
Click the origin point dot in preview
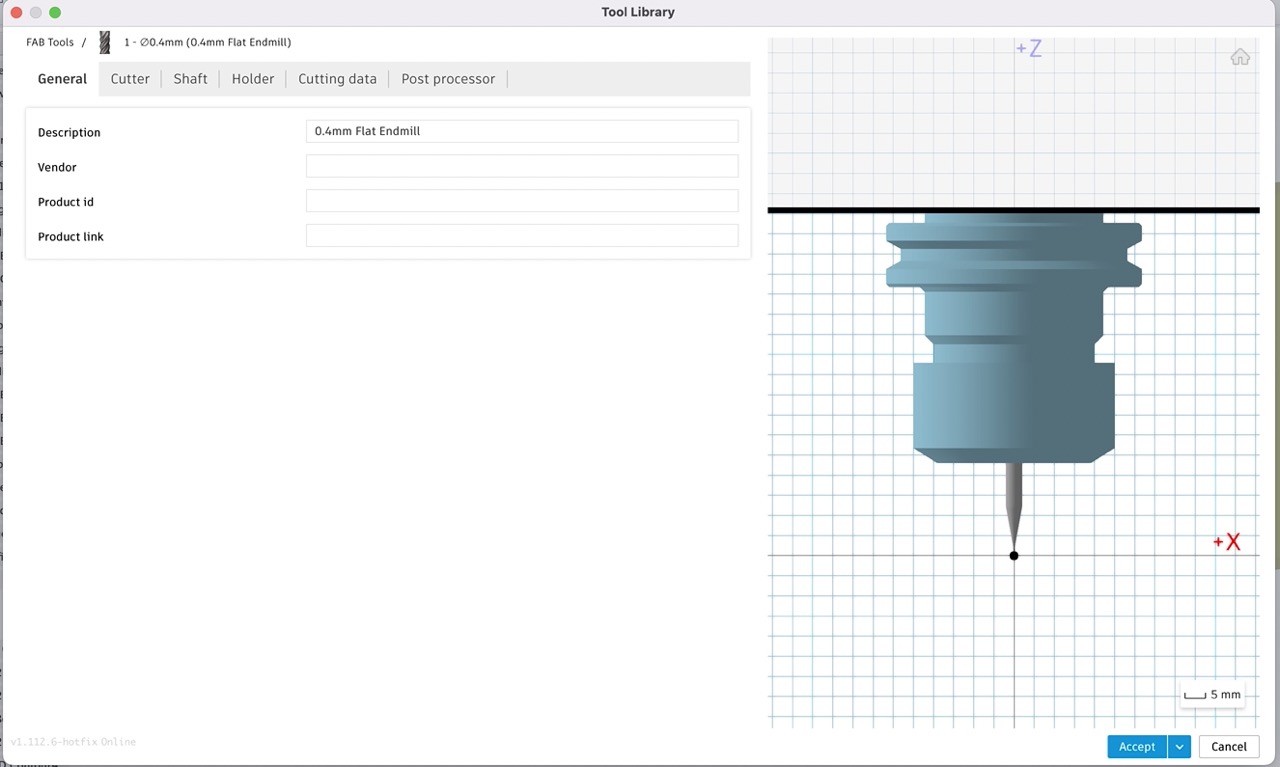pos(1014,555)
